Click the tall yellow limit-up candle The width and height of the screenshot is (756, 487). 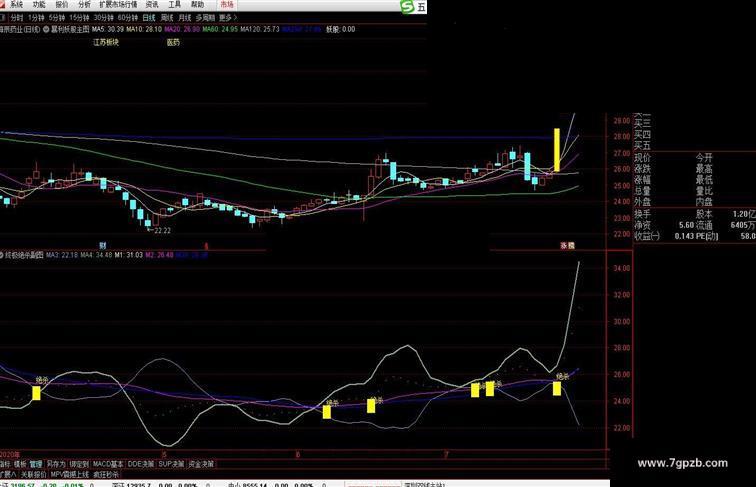click(557, 149)
